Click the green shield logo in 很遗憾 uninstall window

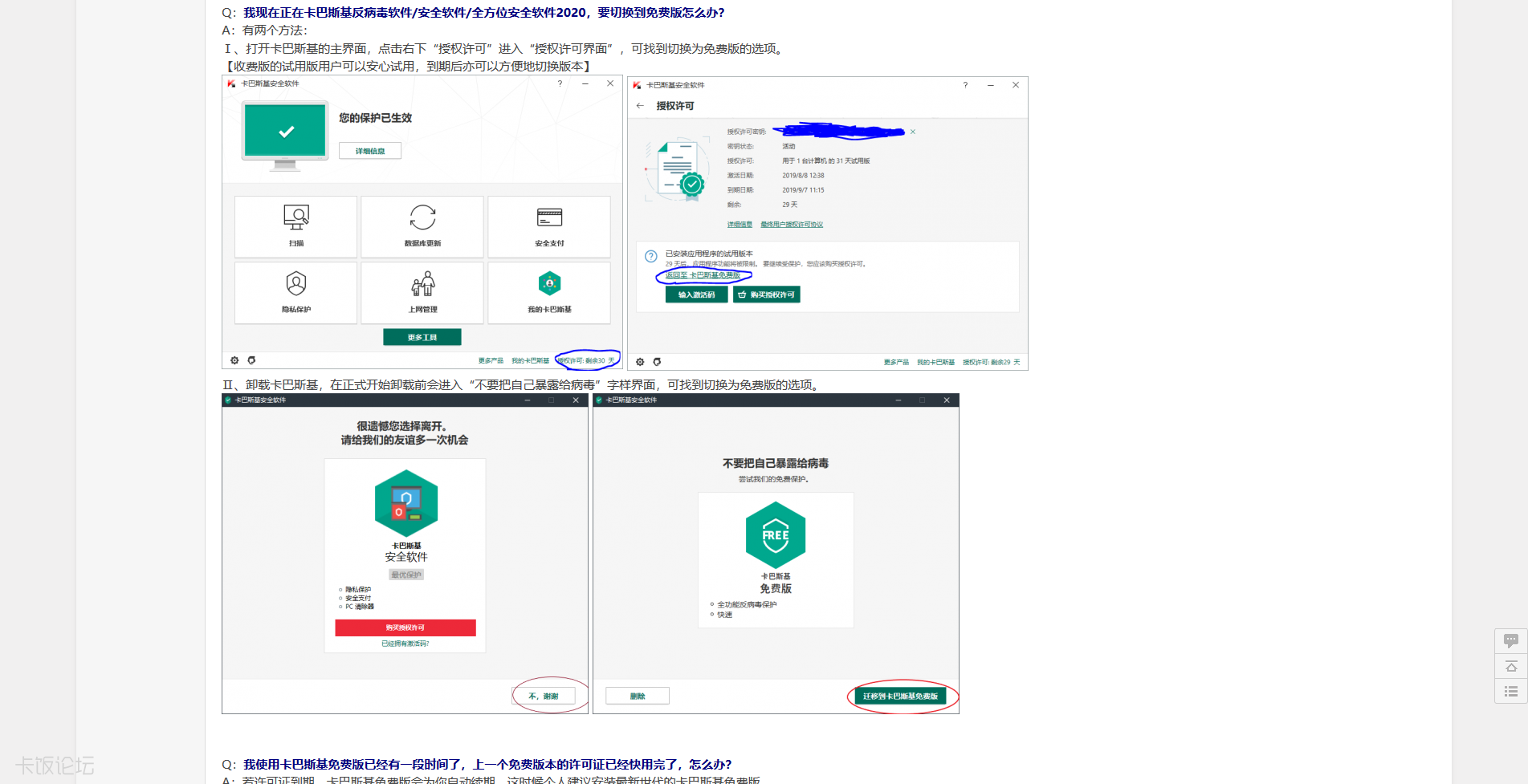(228, 400)
